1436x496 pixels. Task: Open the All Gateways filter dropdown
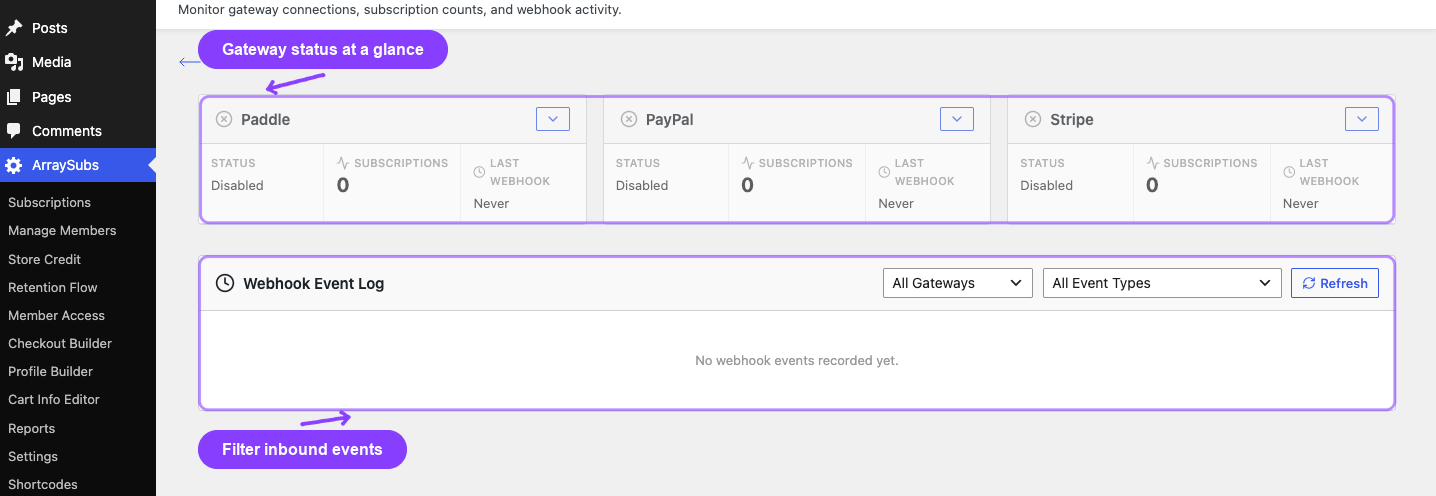[x=958, y=283]
